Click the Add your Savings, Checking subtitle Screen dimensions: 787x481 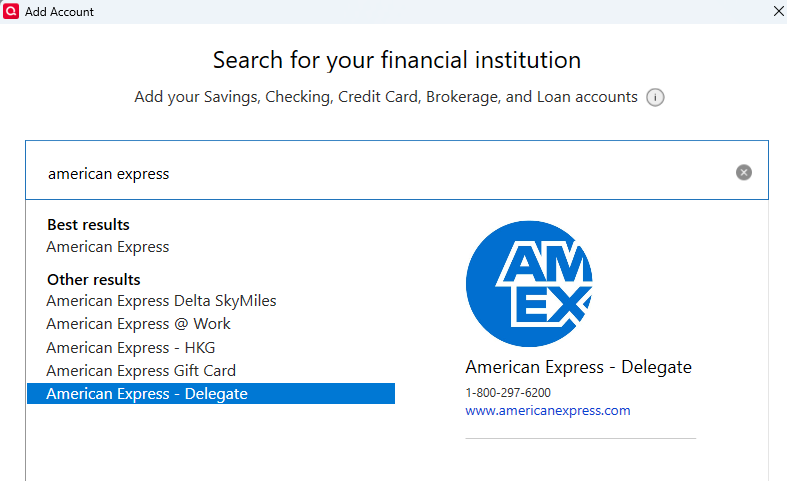click(386, 97)
